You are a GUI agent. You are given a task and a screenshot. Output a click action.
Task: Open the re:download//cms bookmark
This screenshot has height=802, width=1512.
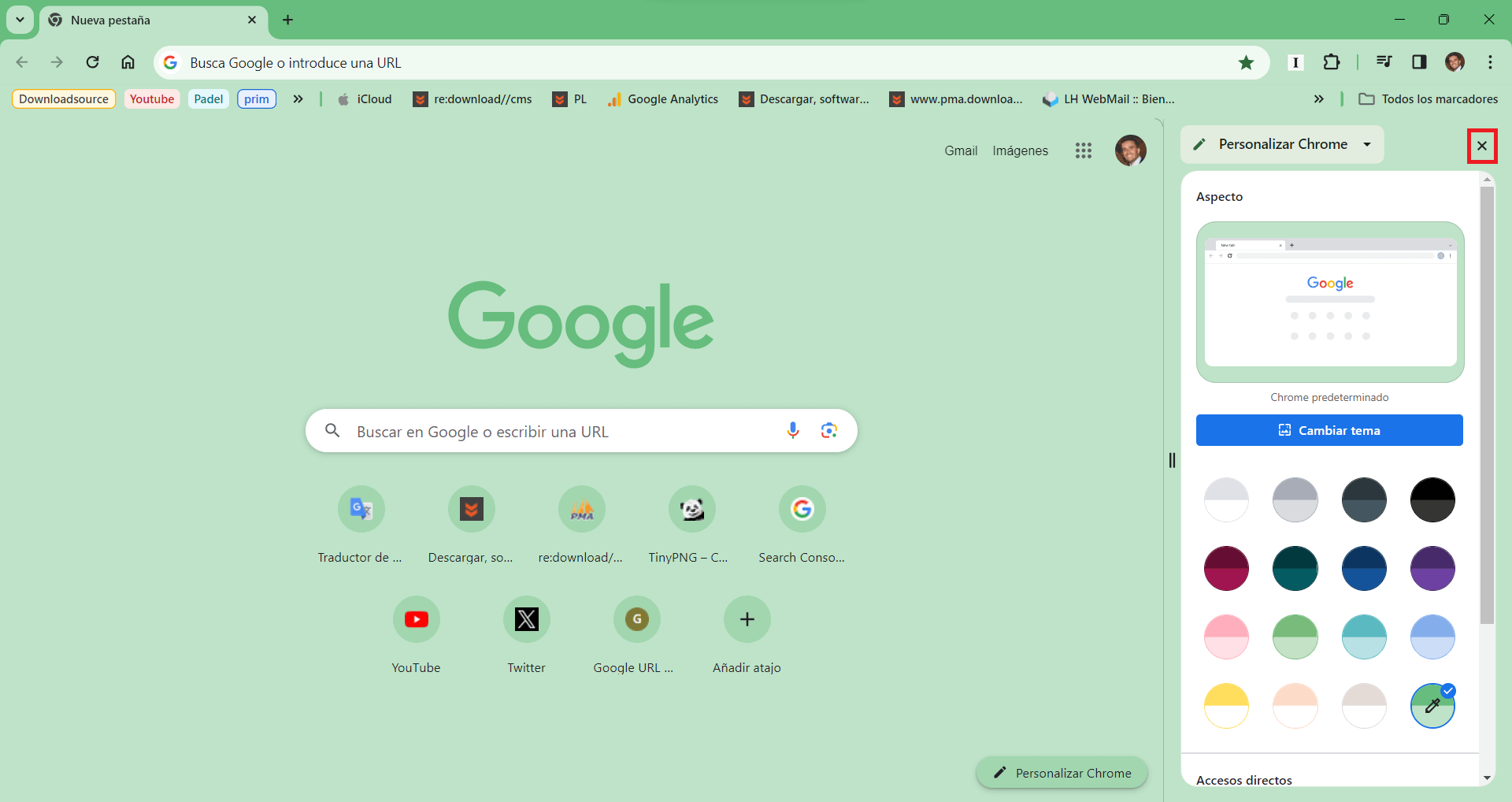click(x=472, y=98)
